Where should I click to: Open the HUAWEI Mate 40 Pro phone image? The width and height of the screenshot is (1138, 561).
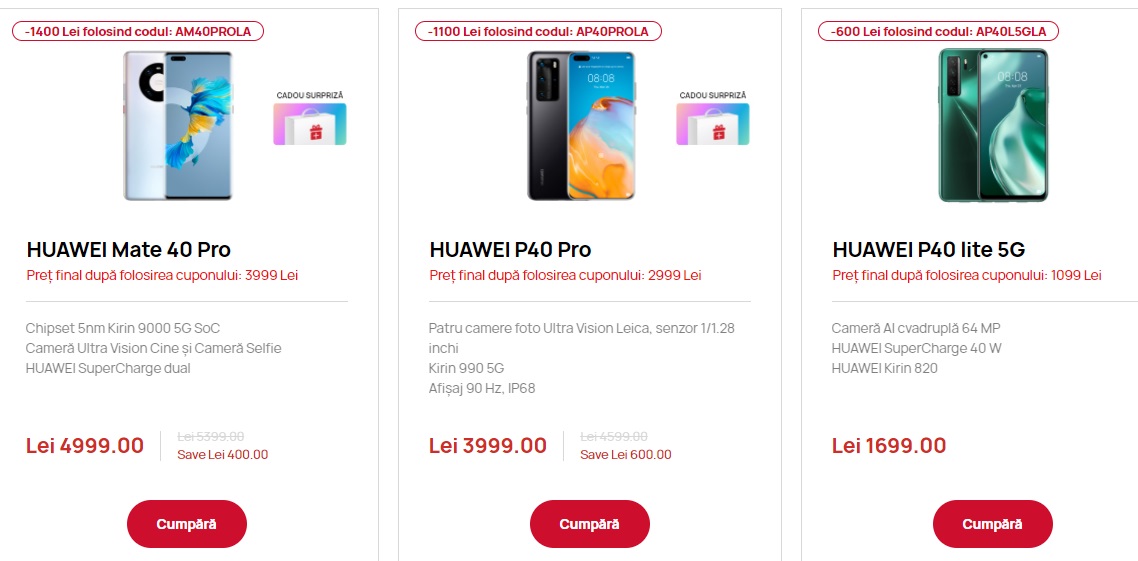pos(178,126)
